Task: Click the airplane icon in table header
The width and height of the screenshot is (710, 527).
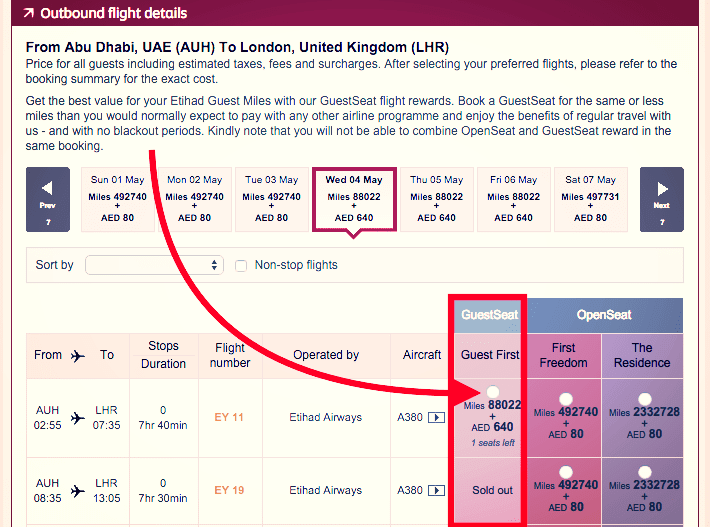Action: pos(78,355)
